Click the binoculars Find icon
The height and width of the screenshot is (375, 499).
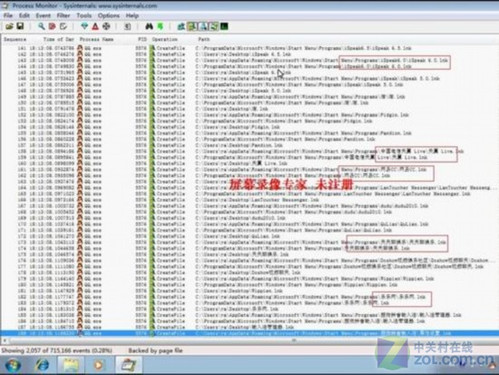[x=149, y=26]
